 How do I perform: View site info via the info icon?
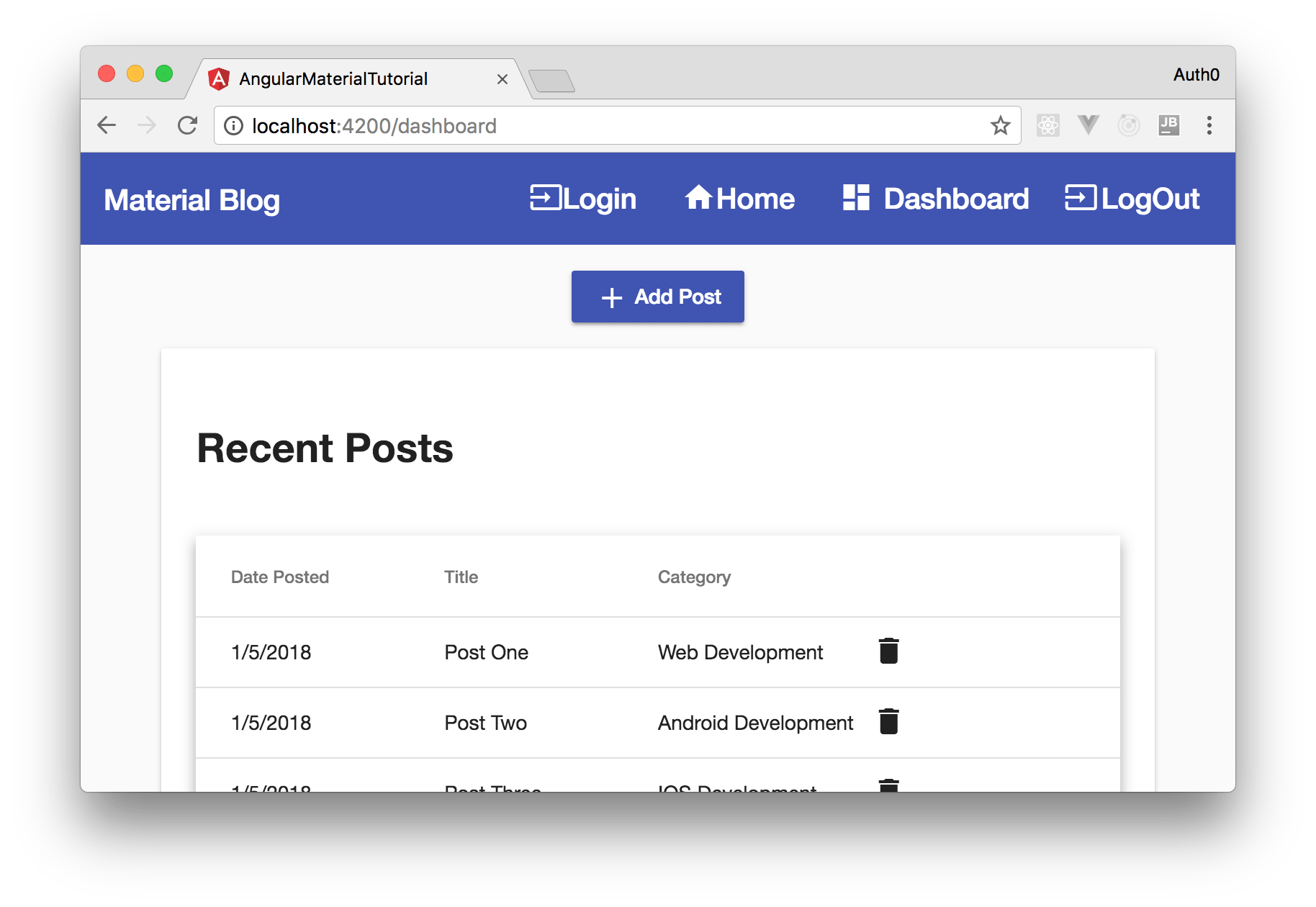pos(233,126)
